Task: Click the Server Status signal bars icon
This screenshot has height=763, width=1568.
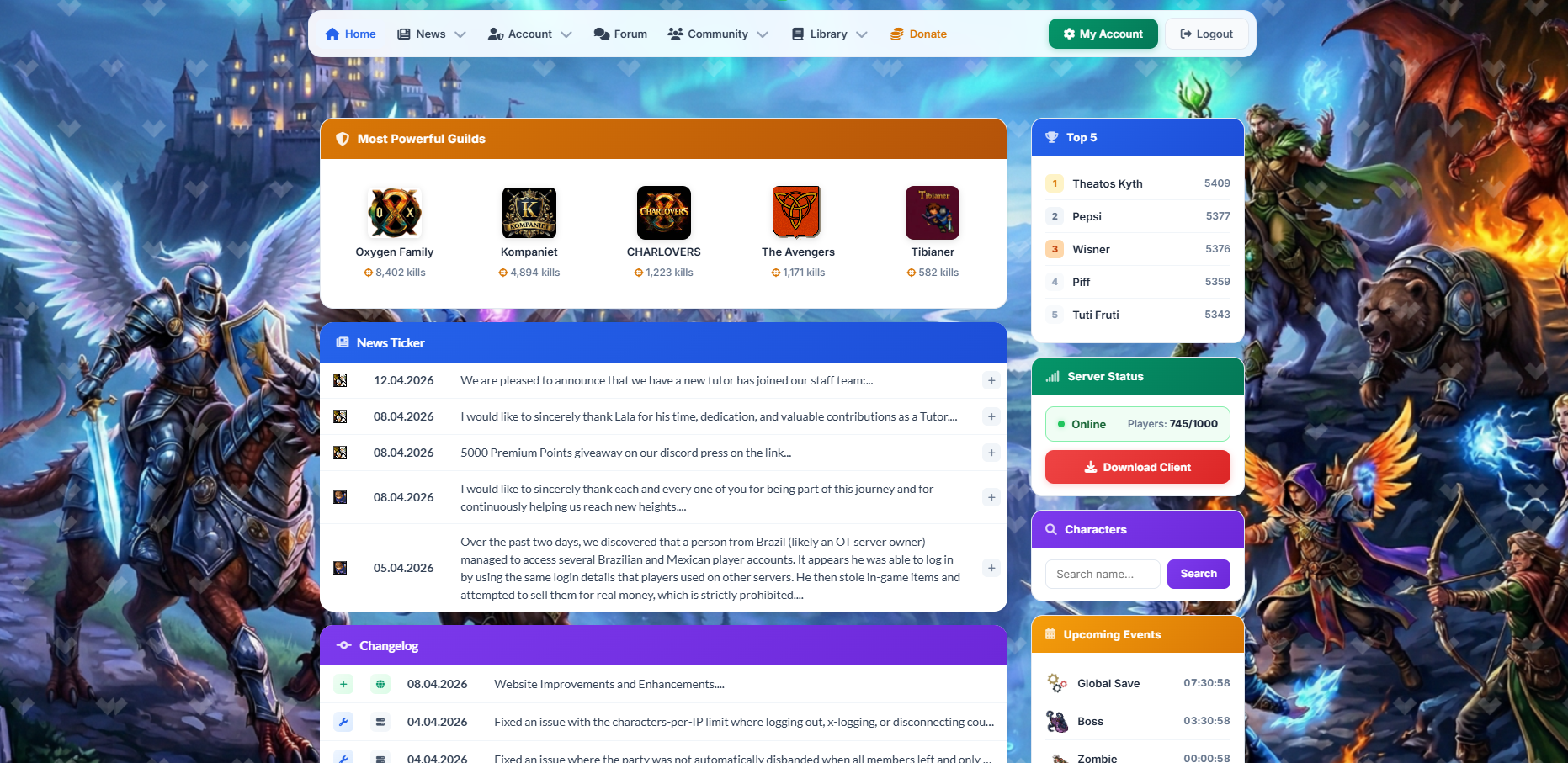Action: click(x=1052, y=376)
